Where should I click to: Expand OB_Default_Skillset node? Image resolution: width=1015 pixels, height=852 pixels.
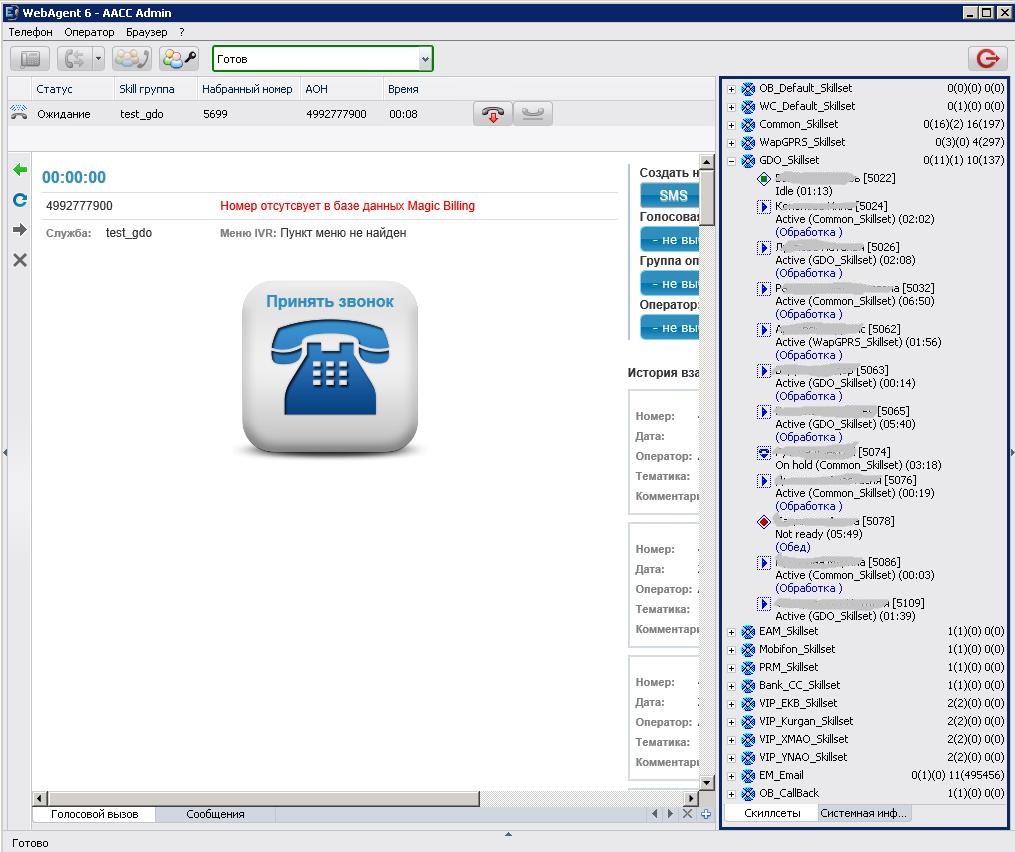coord(731,89)
